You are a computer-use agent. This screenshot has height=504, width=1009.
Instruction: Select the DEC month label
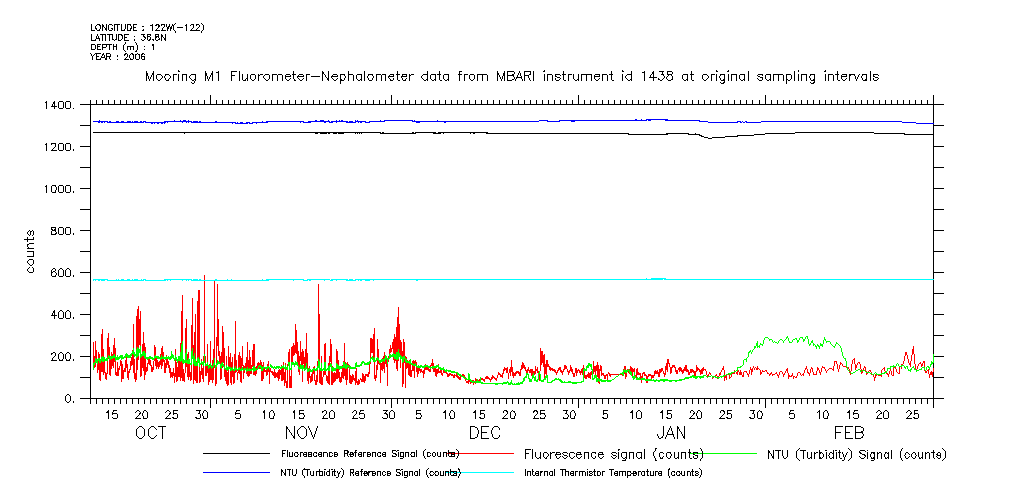coord(485,433)
